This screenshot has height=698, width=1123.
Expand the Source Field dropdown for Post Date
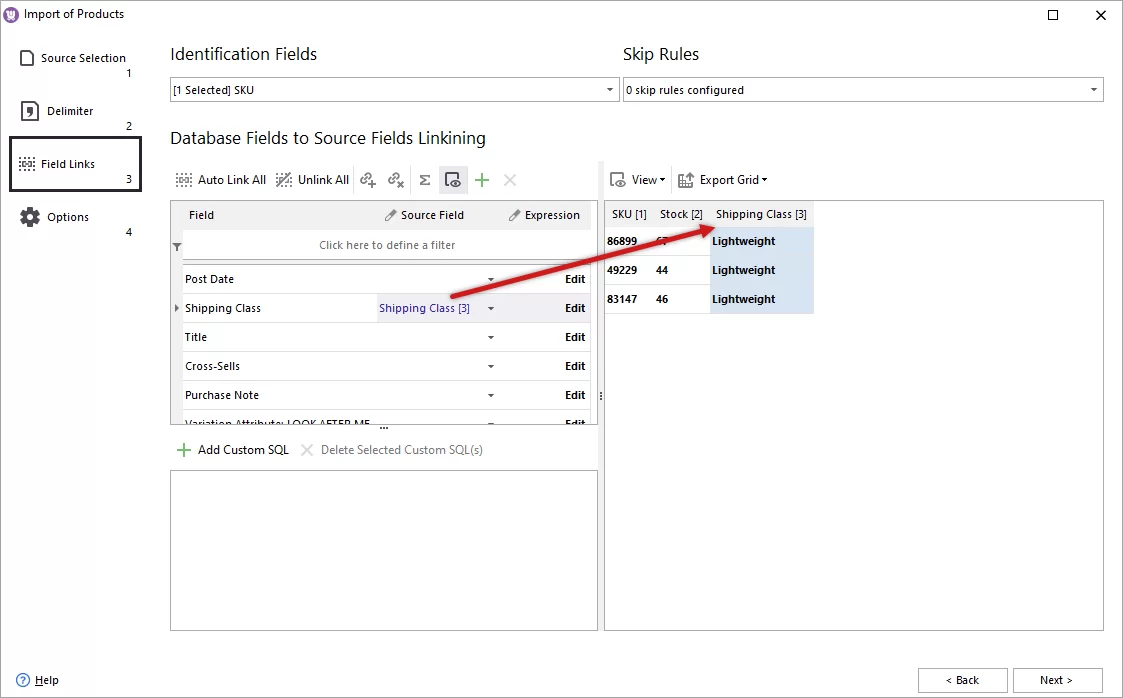pyautogui.click(x=490, y=279)
